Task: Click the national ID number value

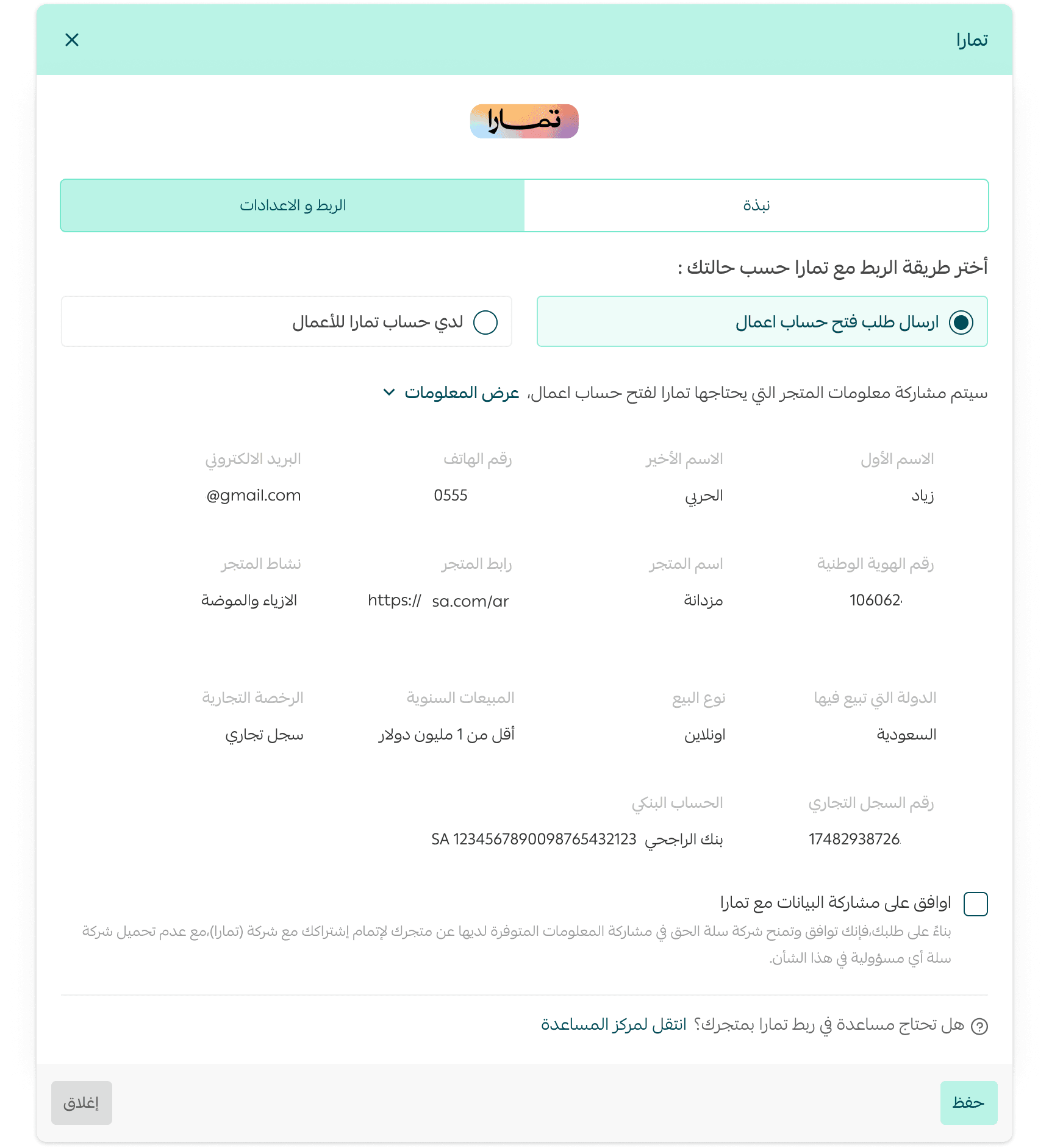Action: pyautogui.click(x=875, y=601)
